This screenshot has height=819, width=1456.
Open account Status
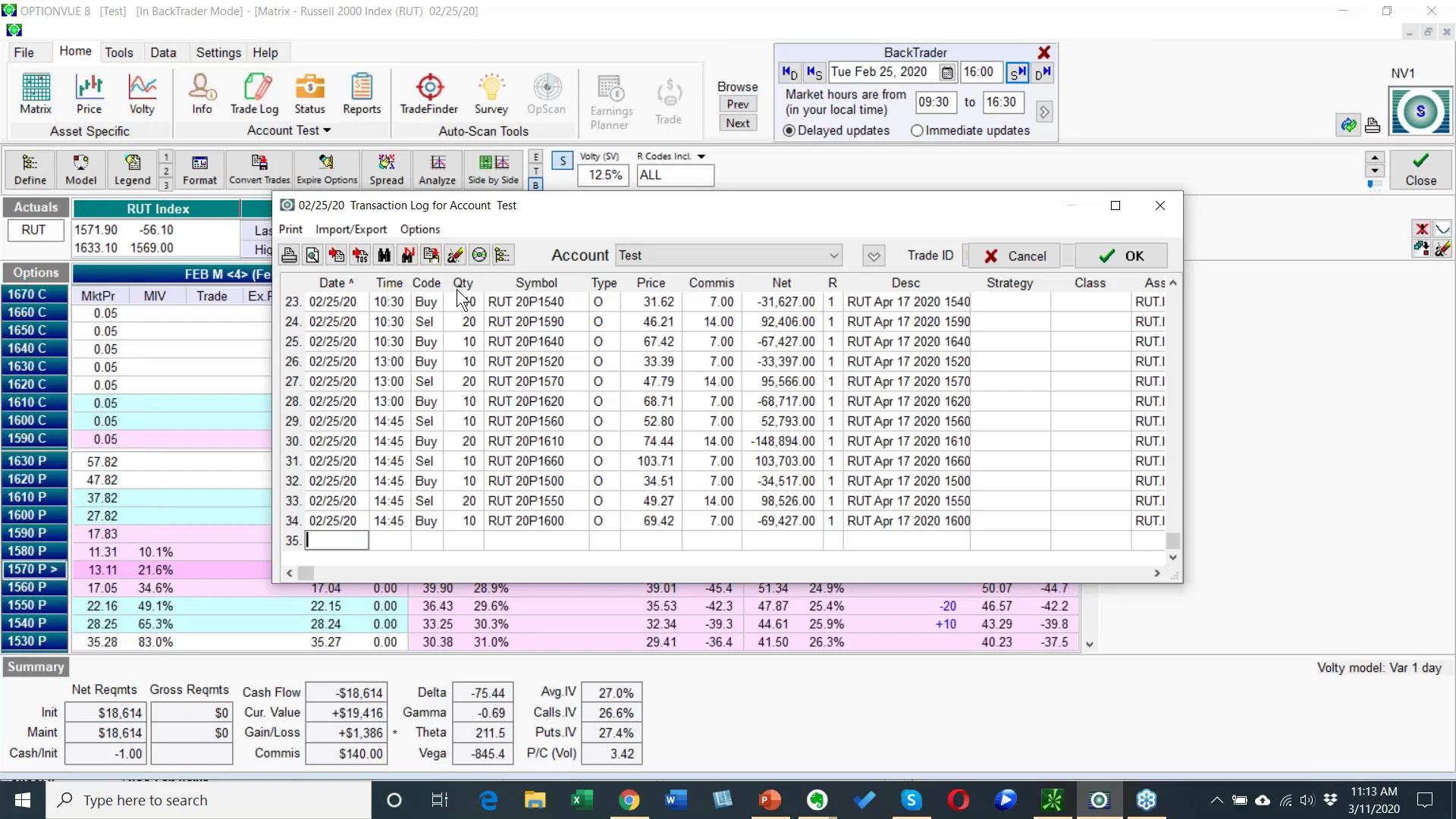coord(309,94)
